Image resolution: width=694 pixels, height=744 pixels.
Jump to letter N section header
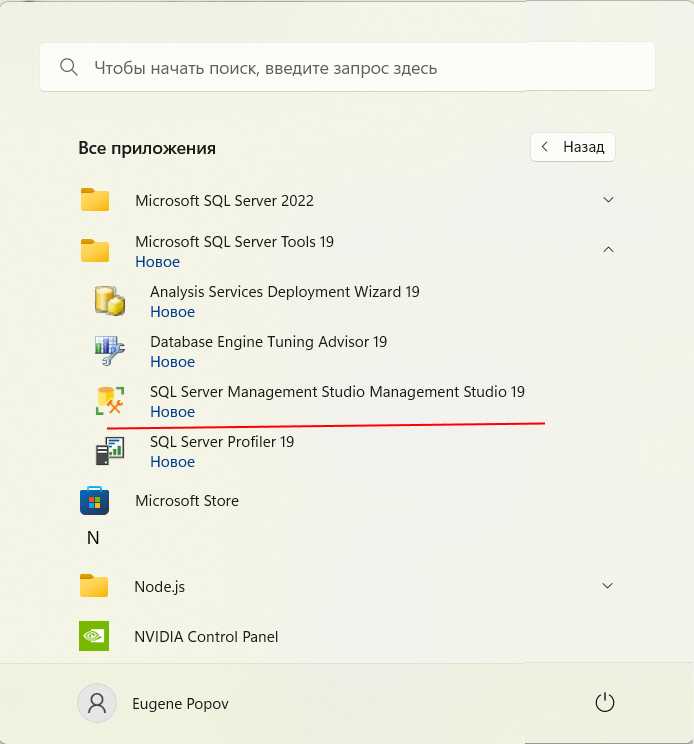(93, 538)
